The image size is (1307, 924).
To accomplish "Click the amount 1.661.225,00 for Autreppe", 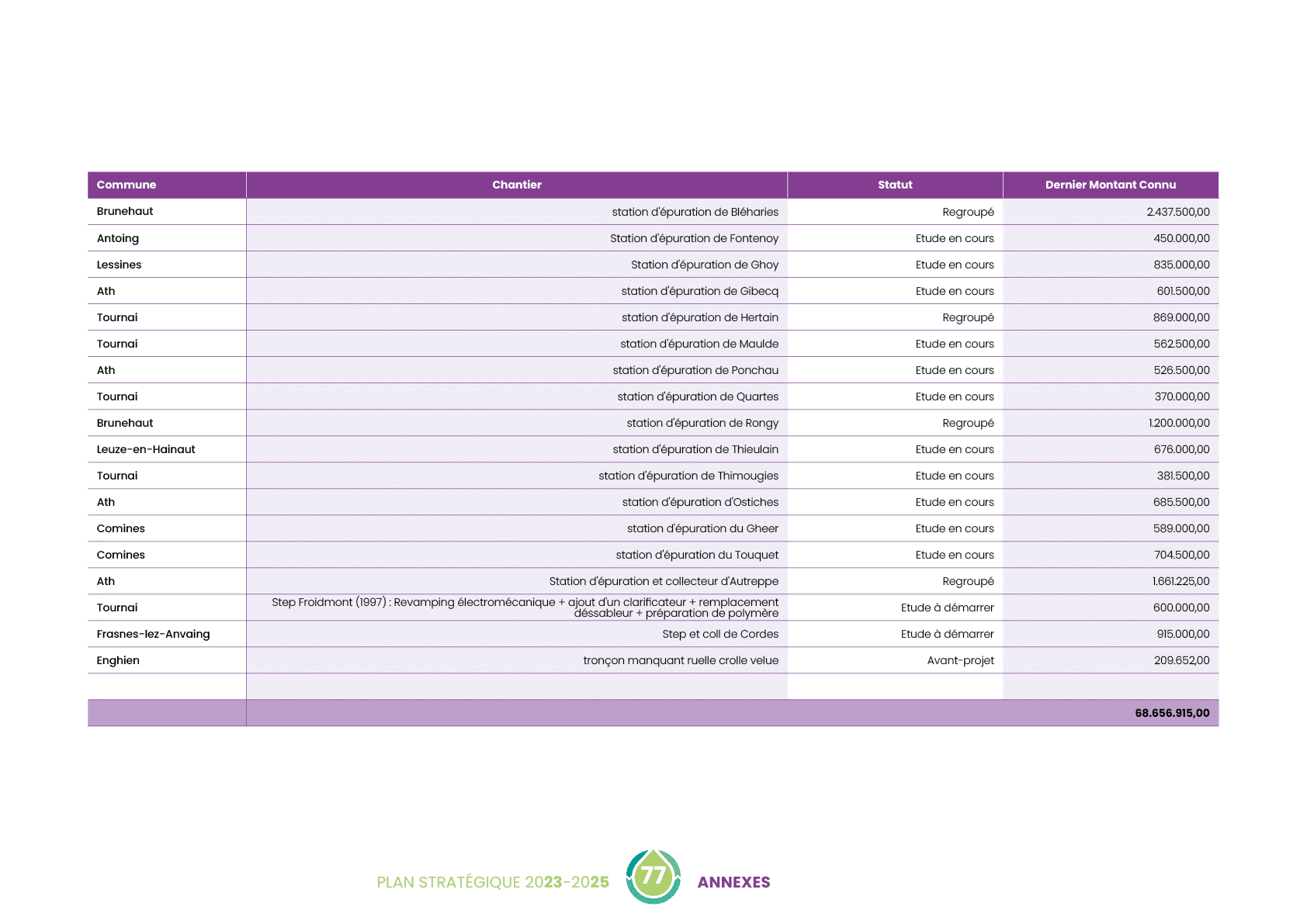I will (1180, 581).
